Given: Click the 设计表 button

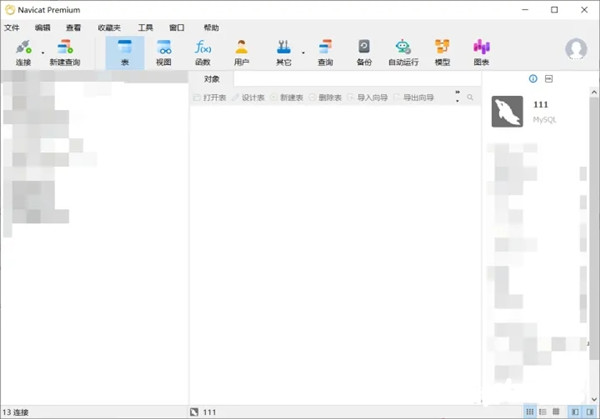Looking at the screenshot, I should tap(248, 98).
